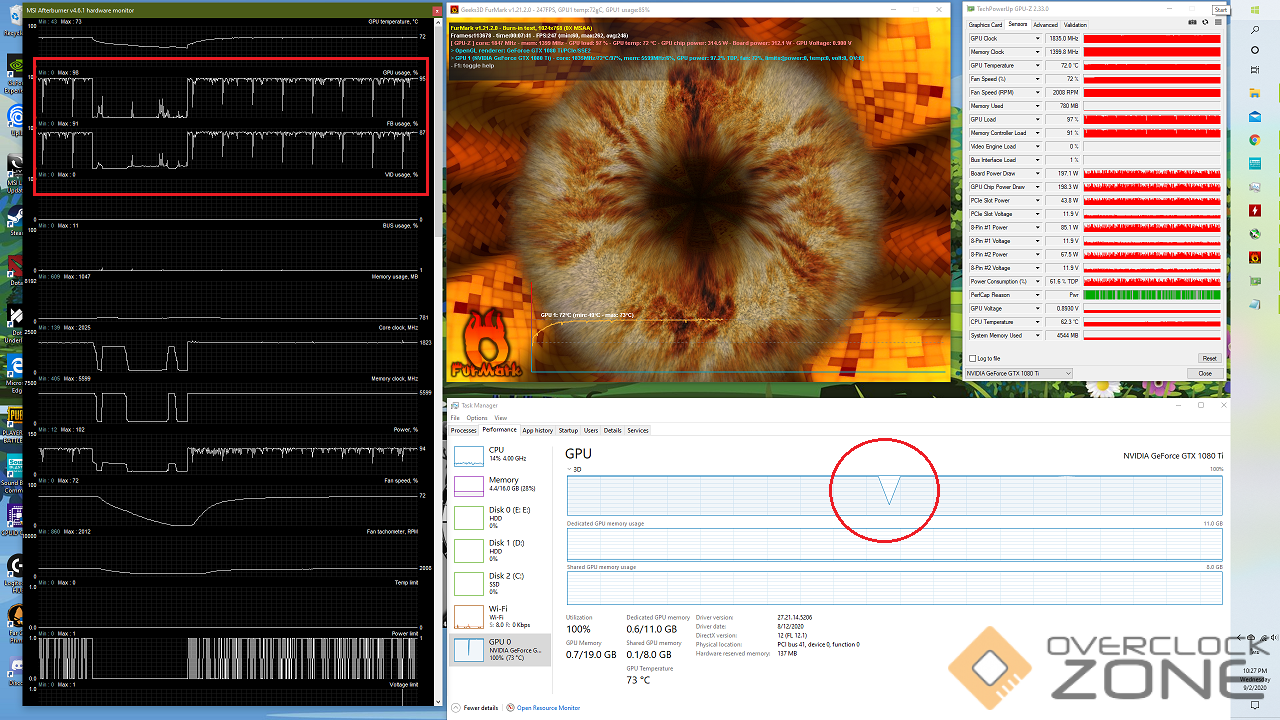Image resolution: width=1280 pixels, height=720 pixels.
Task: Open the Processes tab in Task Manager
Action: pyautogui.click(x=464, y=430)
